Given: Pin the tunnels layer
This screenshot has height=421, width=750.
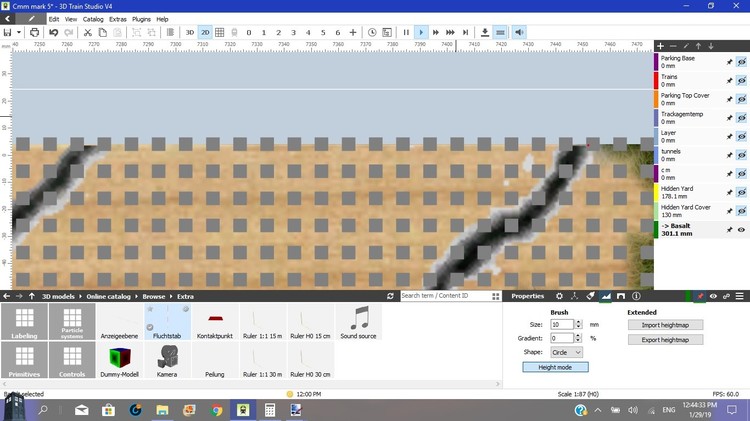Looking at the screenshot, I should (729, 155).
